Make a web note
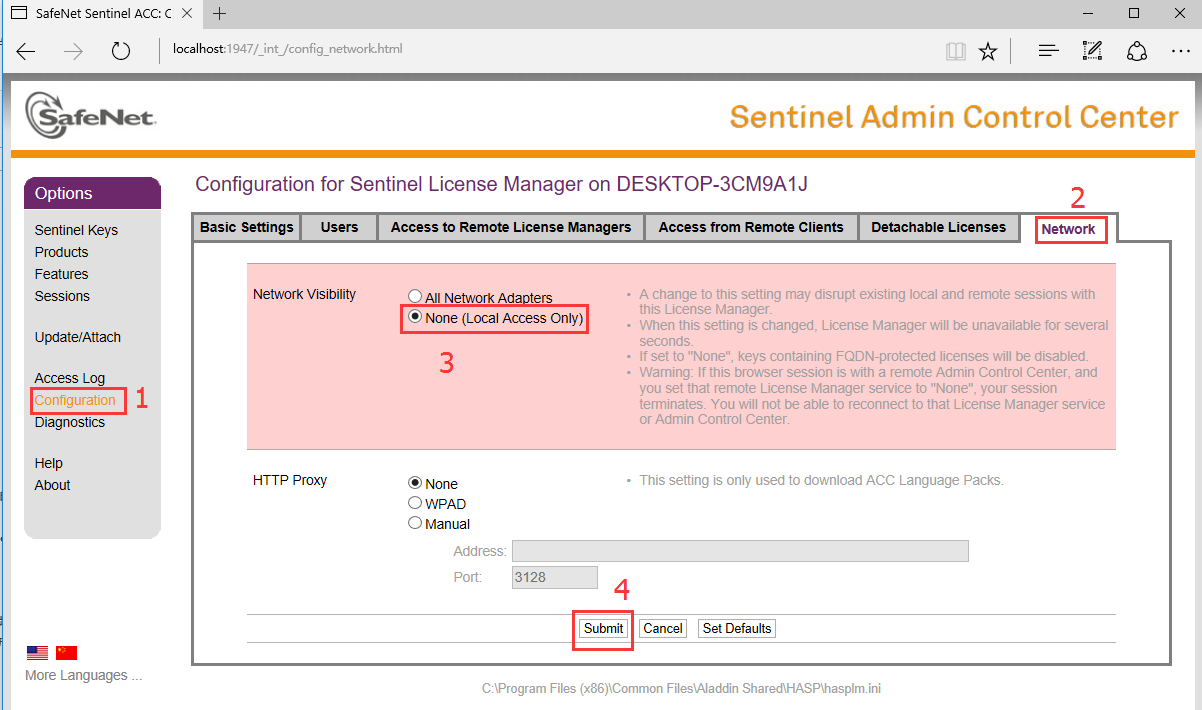Screen dimensions: 1202x710 pyautogui.click(x=1092, y=51)
